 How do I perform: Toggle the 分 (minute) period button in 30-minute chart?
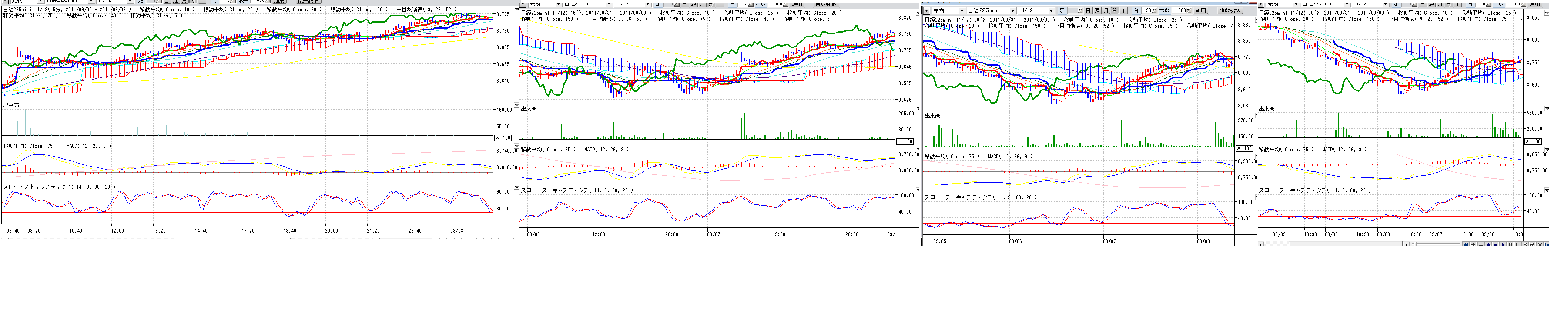pyautogui.click(x=1115, y=11)
